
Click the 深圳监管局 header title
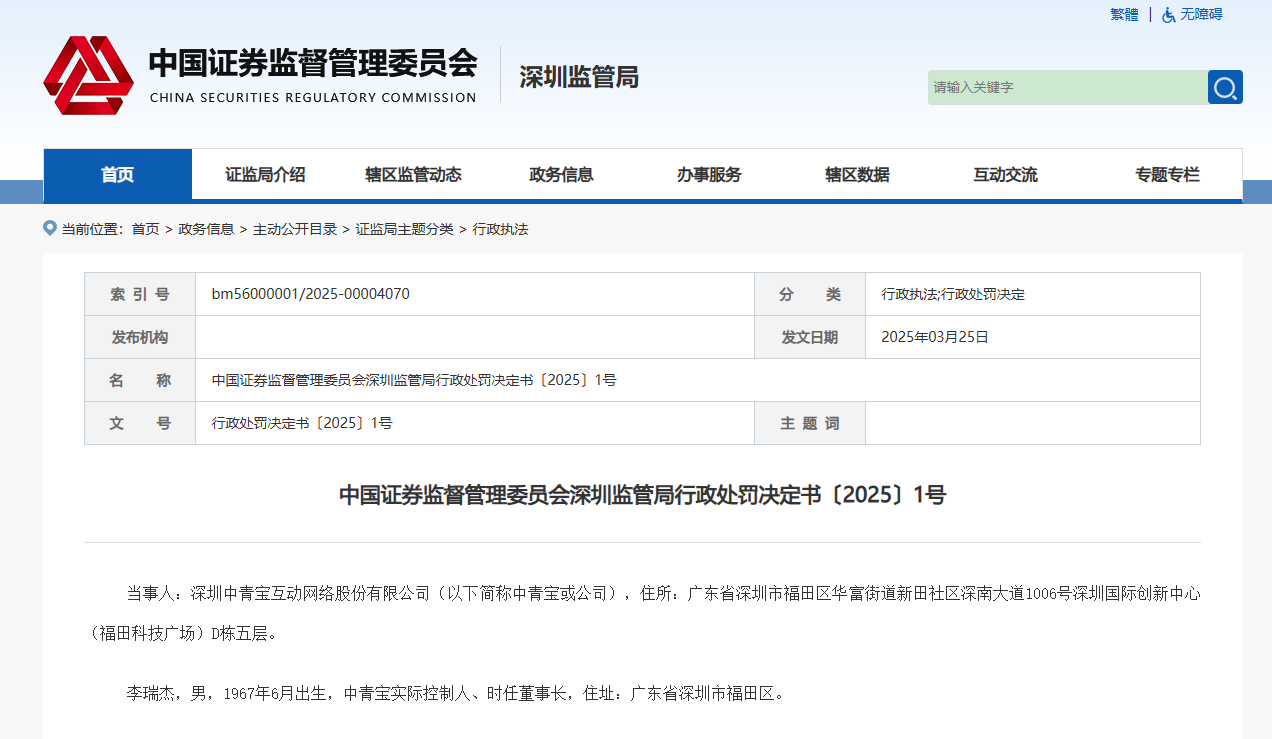click(x=579, y=77)
